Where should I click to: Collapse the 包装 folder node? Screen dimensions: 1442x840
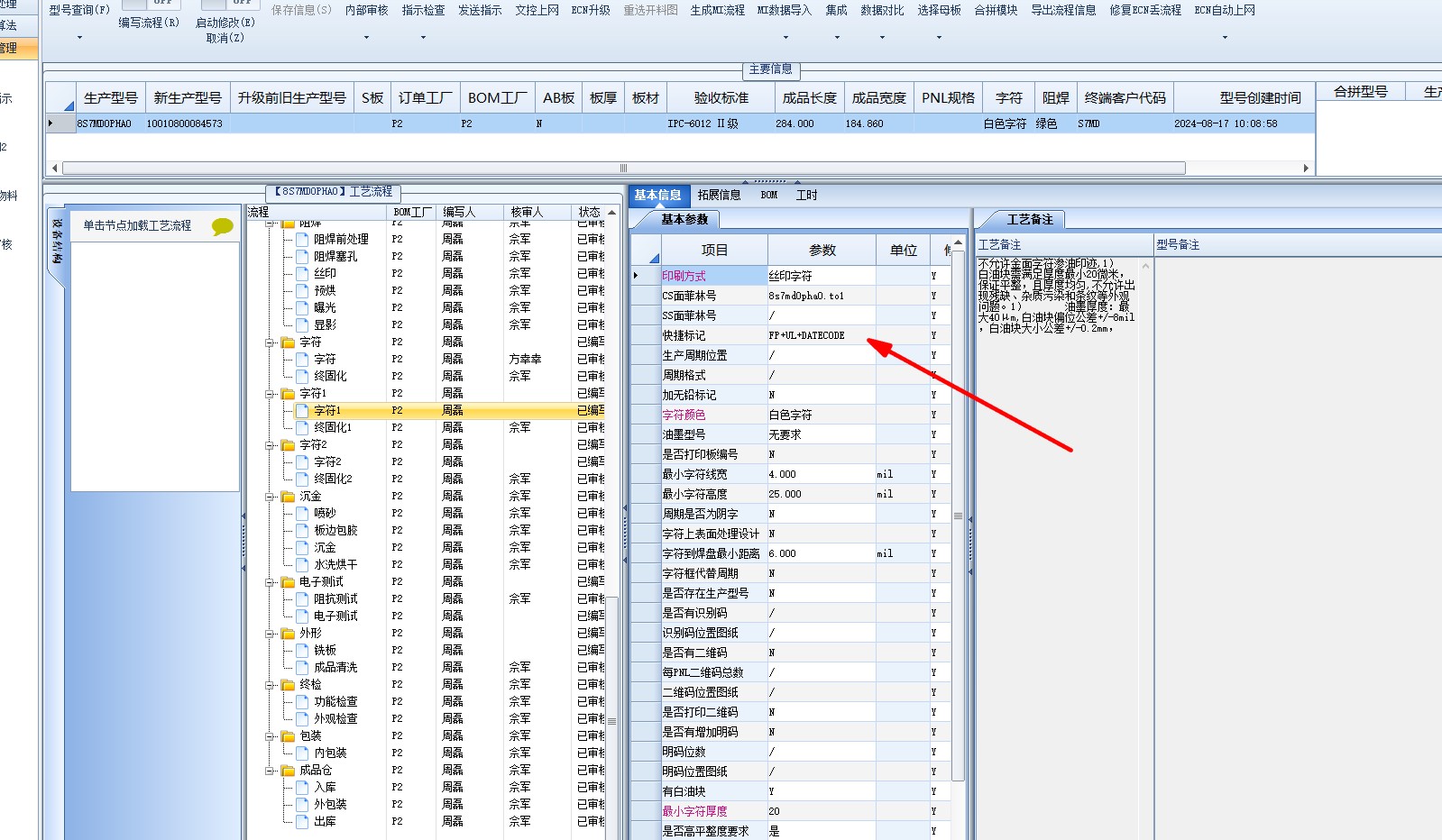[270, 736]
